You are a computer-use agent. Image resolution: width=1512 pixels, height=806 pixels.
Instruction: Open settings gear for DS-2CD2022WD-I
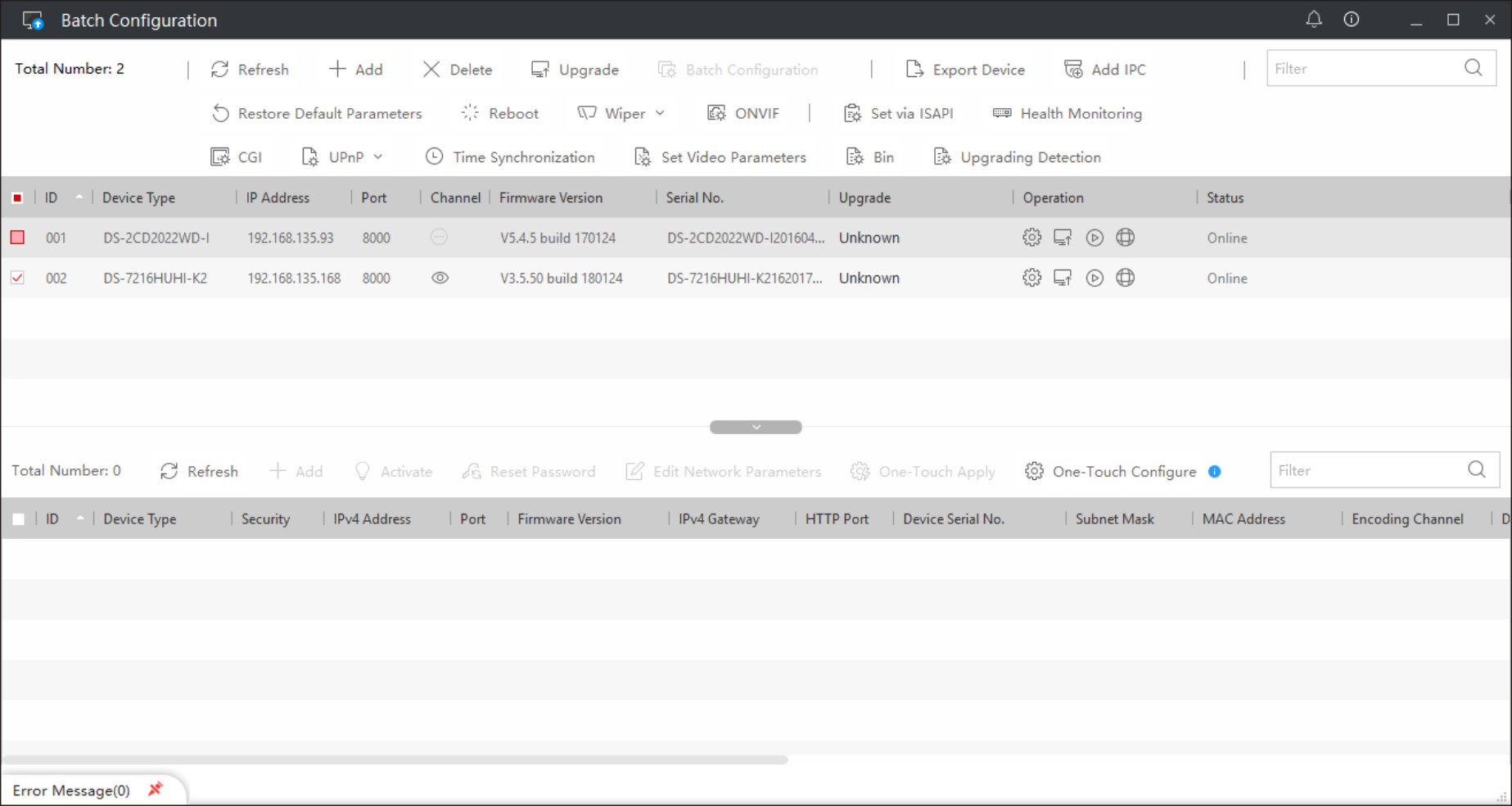click(x=1031, y=238)
